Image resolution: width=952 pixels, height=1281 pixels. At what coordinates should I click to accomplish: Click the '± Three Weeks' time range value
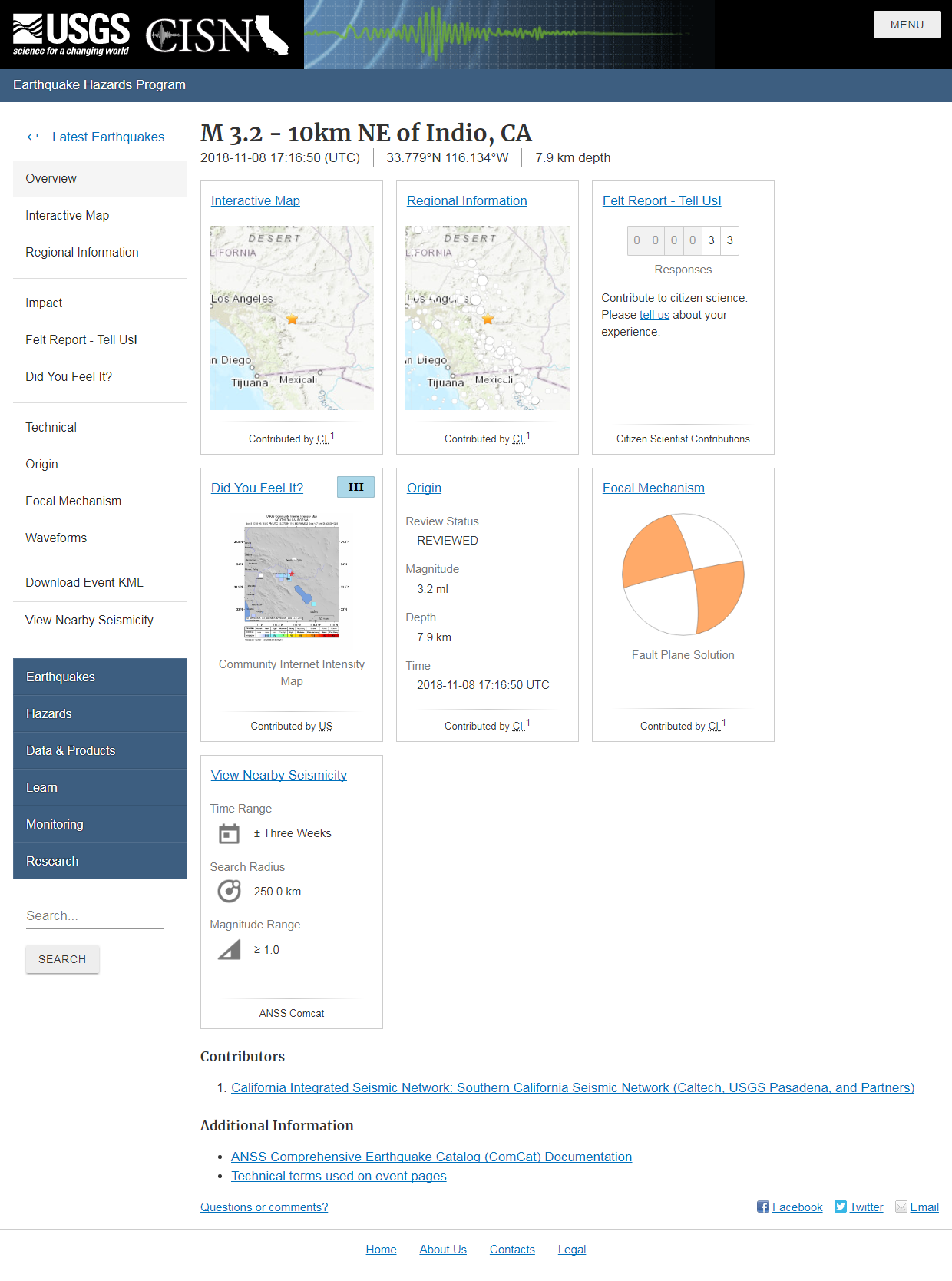[x=293, y=833]
